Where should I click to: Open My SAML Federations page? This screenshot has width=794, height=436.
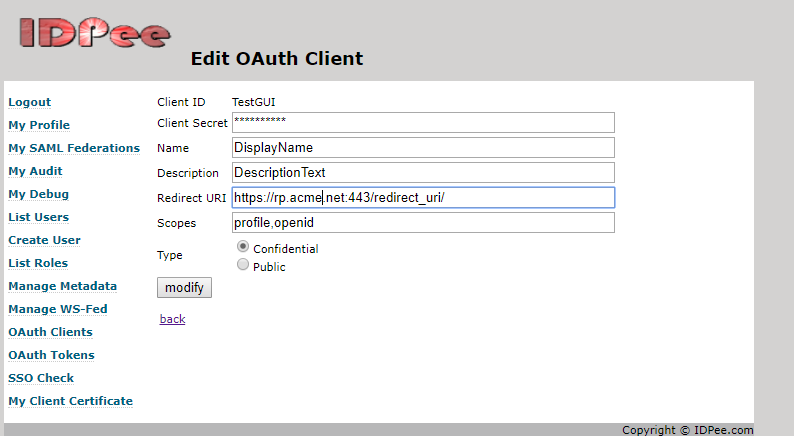coord(74,148)
